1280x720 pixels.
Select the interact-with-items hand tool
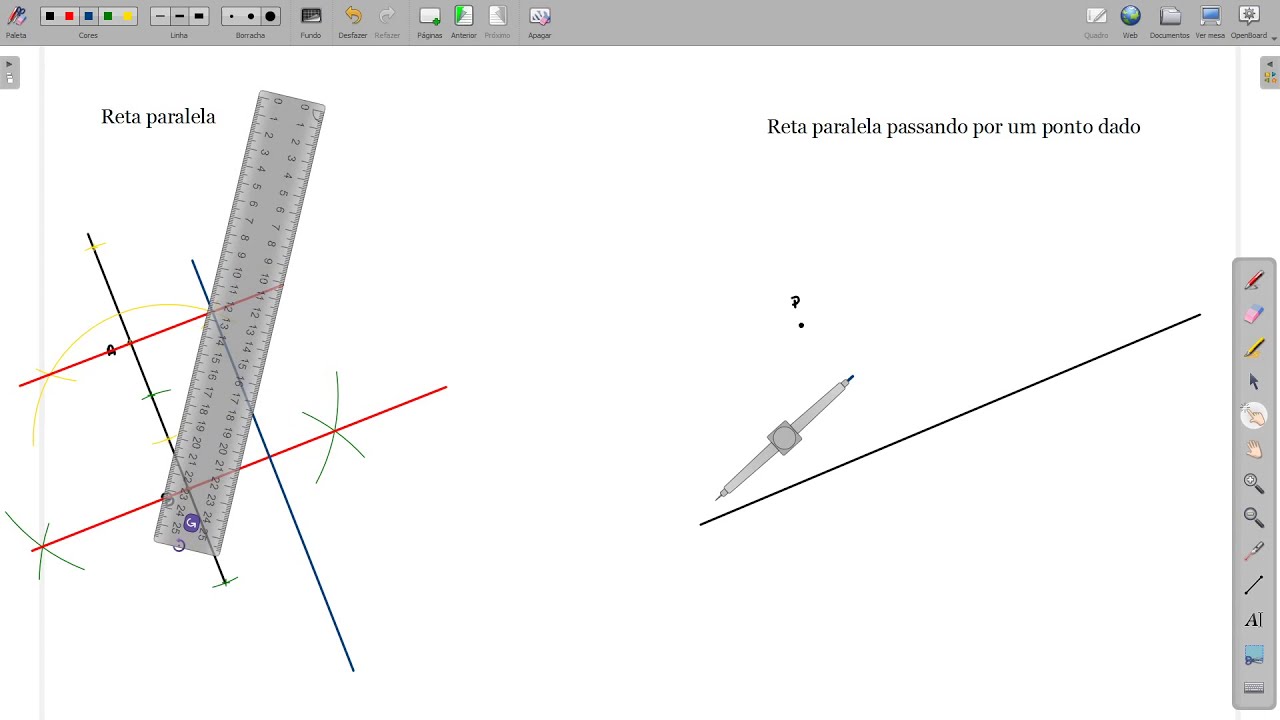point(1254,416)
